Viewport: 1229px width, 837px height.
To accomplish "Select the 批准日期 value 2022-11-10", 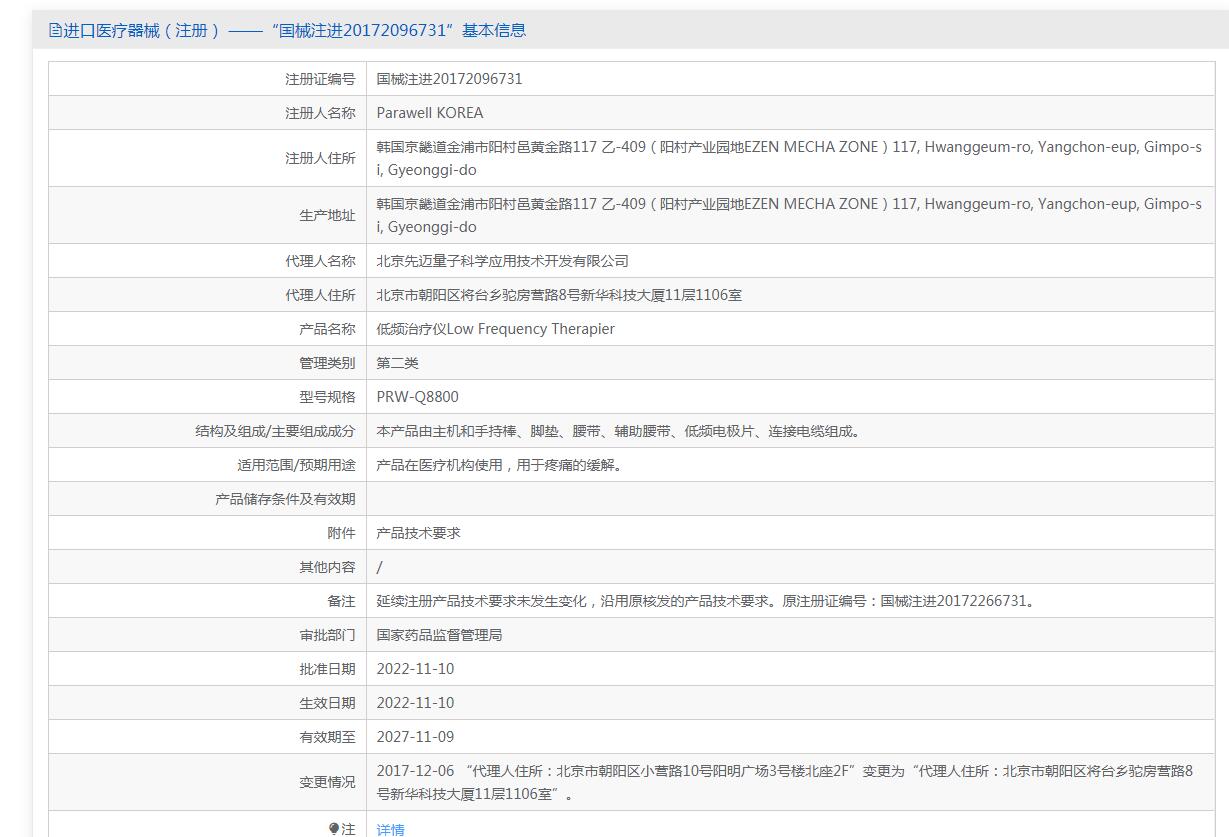I will [415, 669].
